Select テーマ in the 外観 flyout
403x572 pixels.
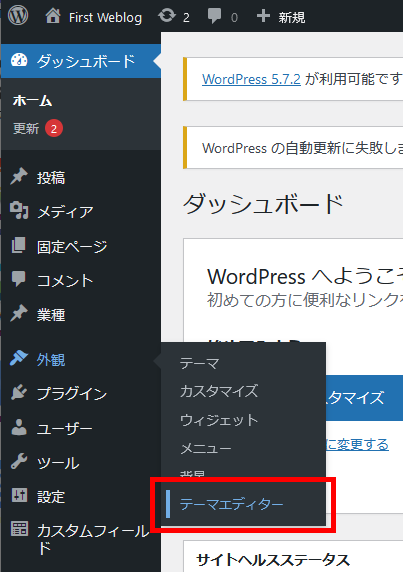click(x=199, y=363)
